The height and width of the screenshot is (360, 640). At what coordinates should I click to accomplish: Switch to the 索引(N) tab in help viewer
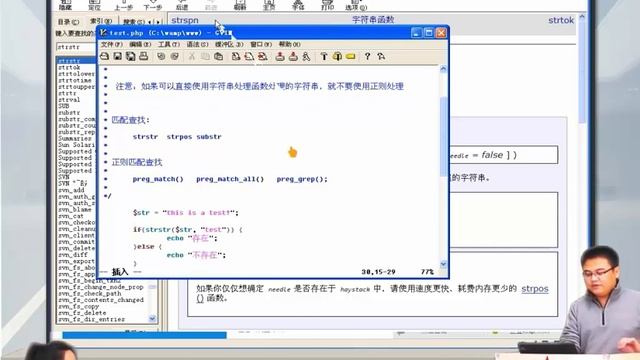coord(101,21)
